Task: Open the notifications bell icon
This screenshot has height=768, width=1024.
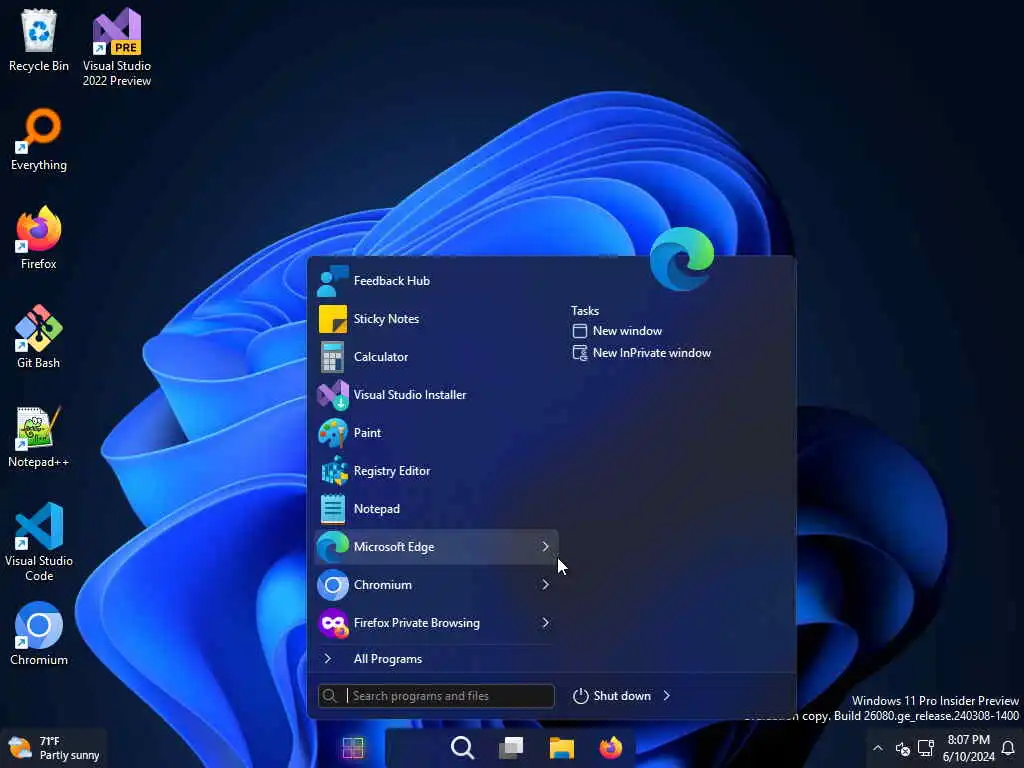Action: coord(1008,748)
